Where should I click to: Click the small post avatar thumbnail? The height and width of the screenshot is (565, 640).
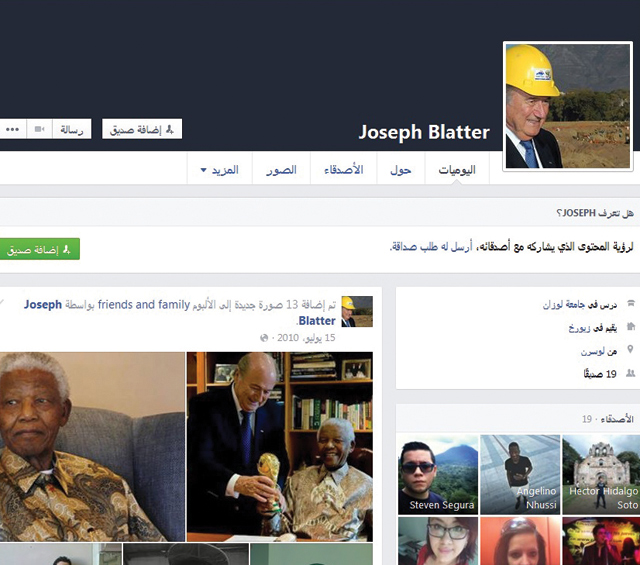point(357,311)
